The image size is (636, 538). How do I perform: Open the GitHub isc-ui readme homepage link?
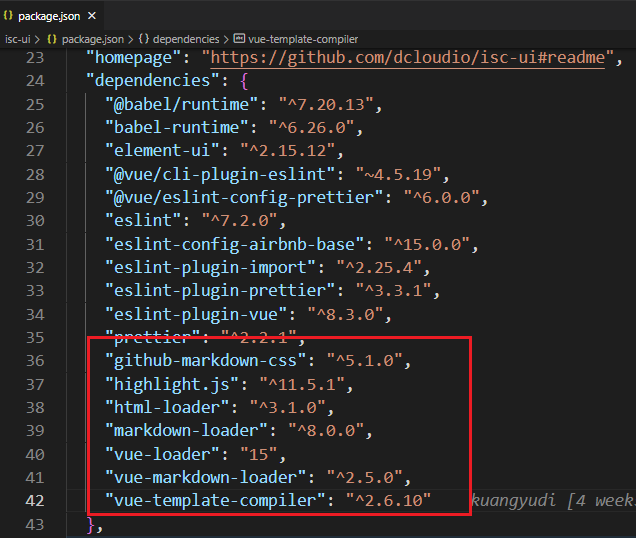[404, 57]
